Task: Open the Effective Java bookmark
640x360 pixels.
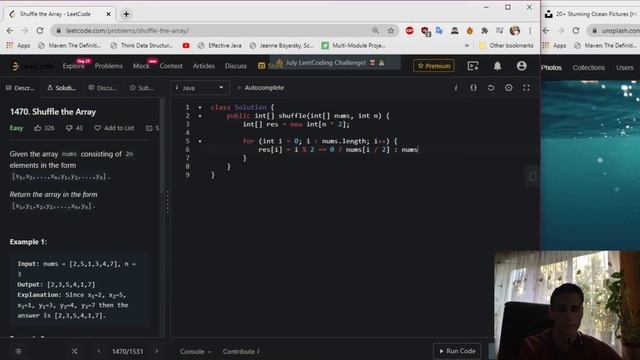Action: (x=220, y=45)
